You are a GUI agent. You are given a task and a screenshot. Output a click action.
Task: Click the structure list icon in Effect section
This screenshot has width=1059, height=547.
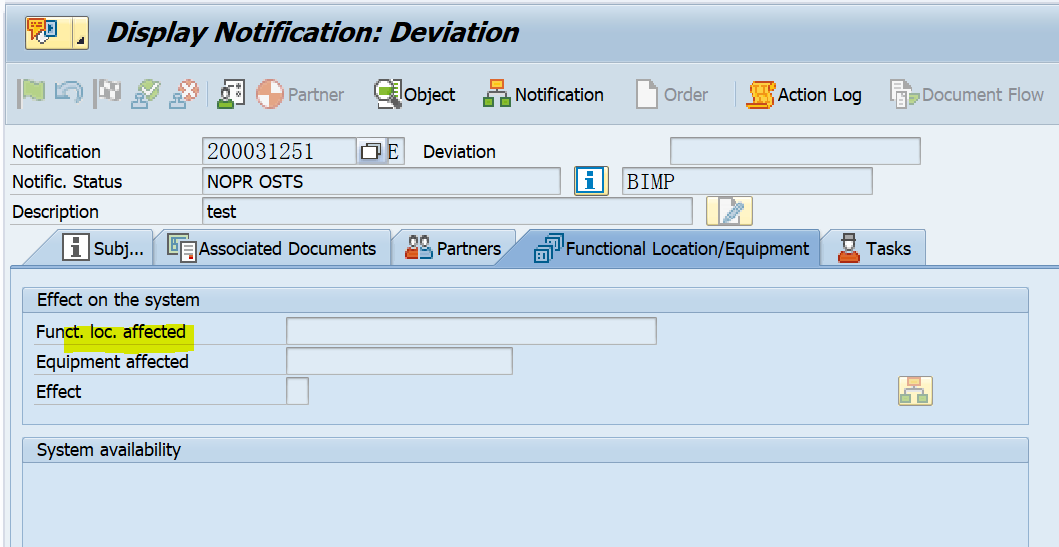(915, 391)
